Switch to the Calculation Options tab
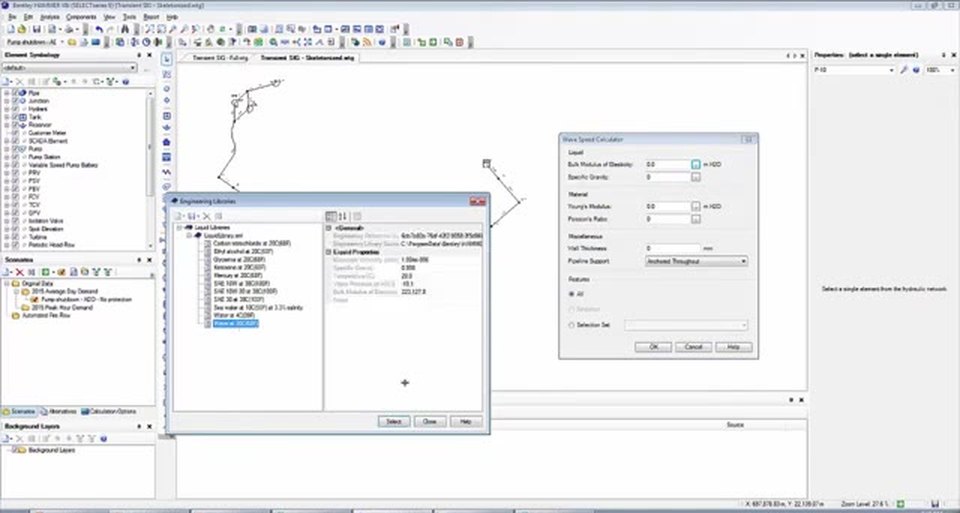960x513 pixels. [x=109, y=411]
